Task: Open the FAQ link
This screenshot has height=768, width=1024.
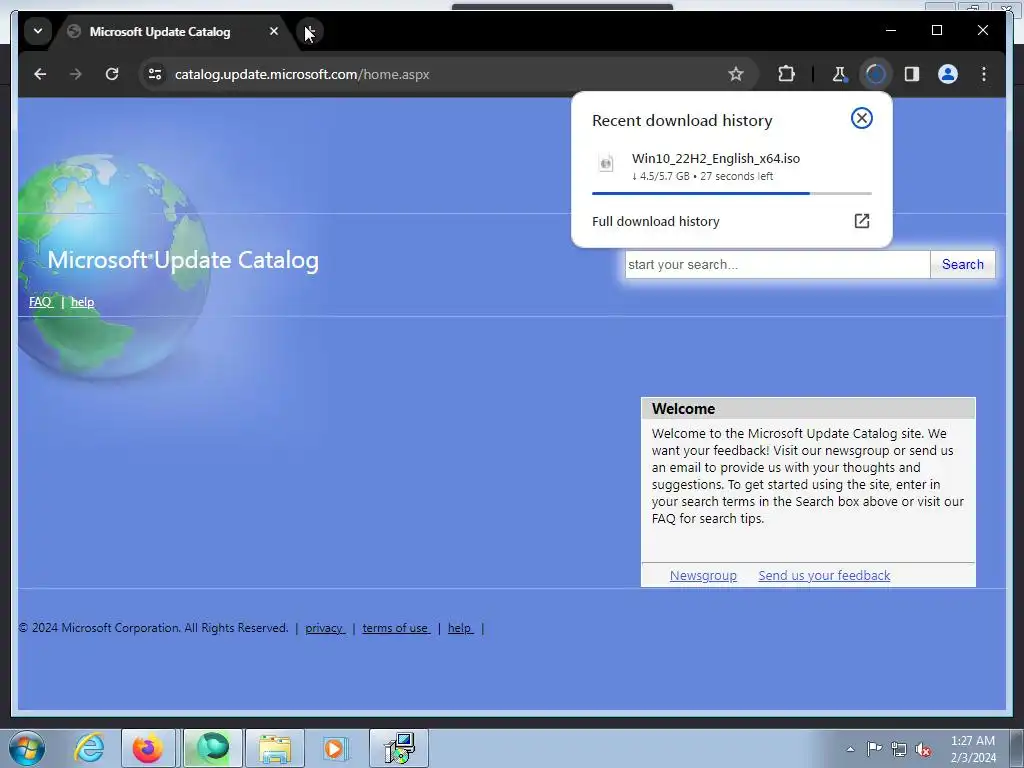Action: 40,302
